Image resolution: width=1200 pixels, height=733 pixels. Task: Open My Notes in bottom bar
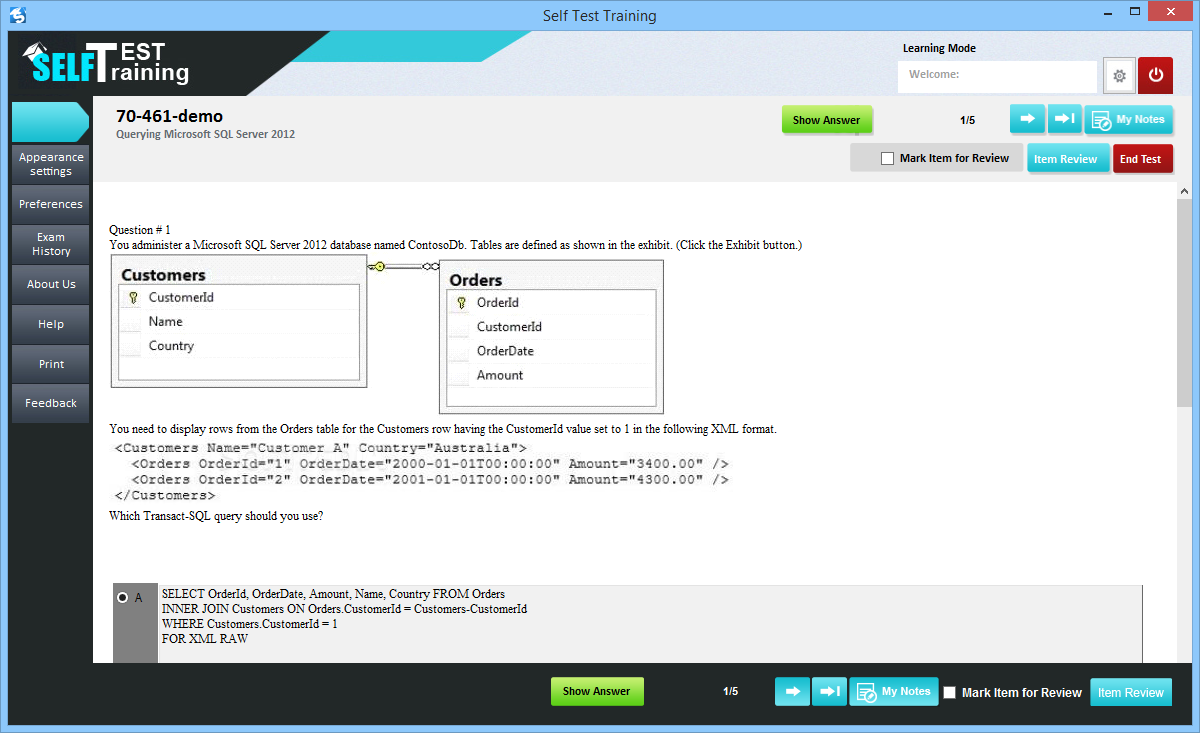click(x=894, y=692)
